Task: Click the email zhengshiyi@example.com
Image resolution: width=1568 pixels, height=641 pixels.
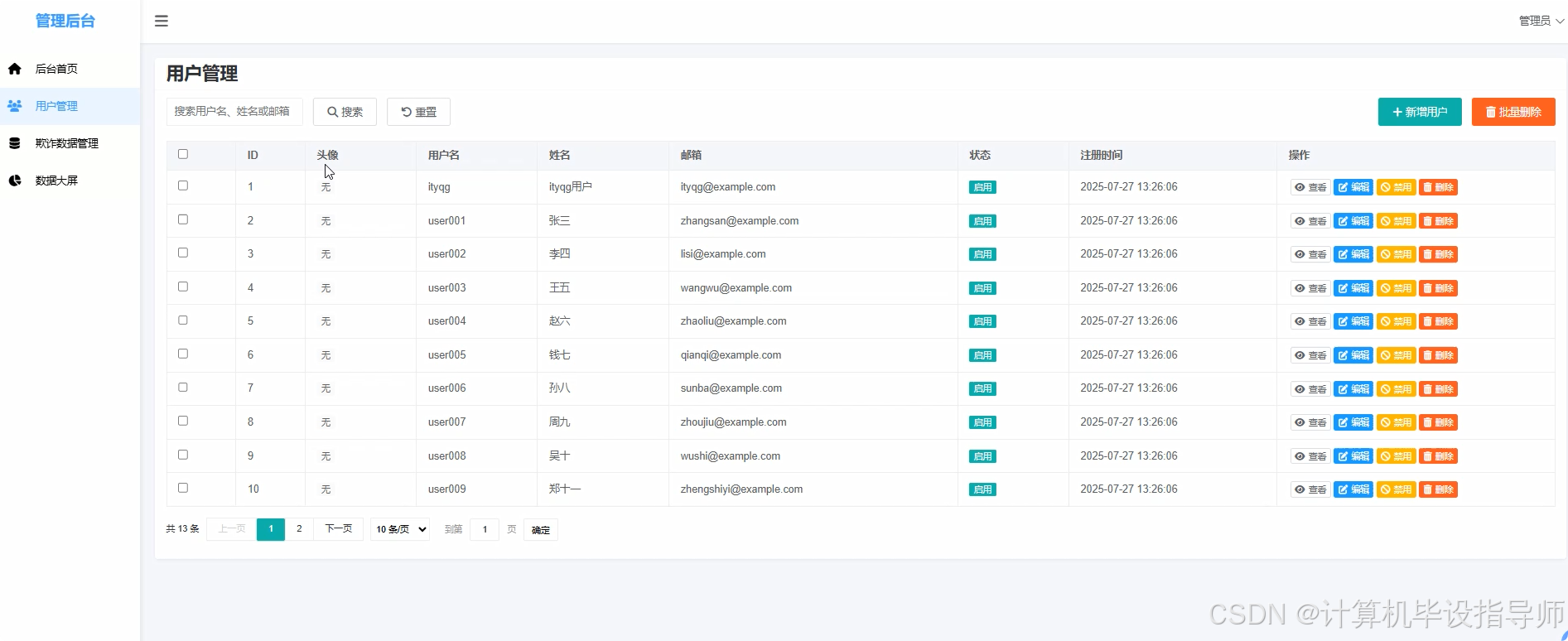Action: pos(741,489)
